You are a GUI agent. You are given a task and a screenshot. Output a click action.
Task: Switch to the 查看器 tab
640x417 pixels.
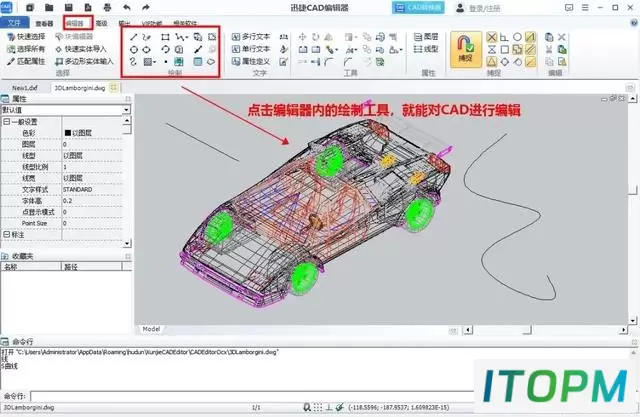(x=44, y=23)
